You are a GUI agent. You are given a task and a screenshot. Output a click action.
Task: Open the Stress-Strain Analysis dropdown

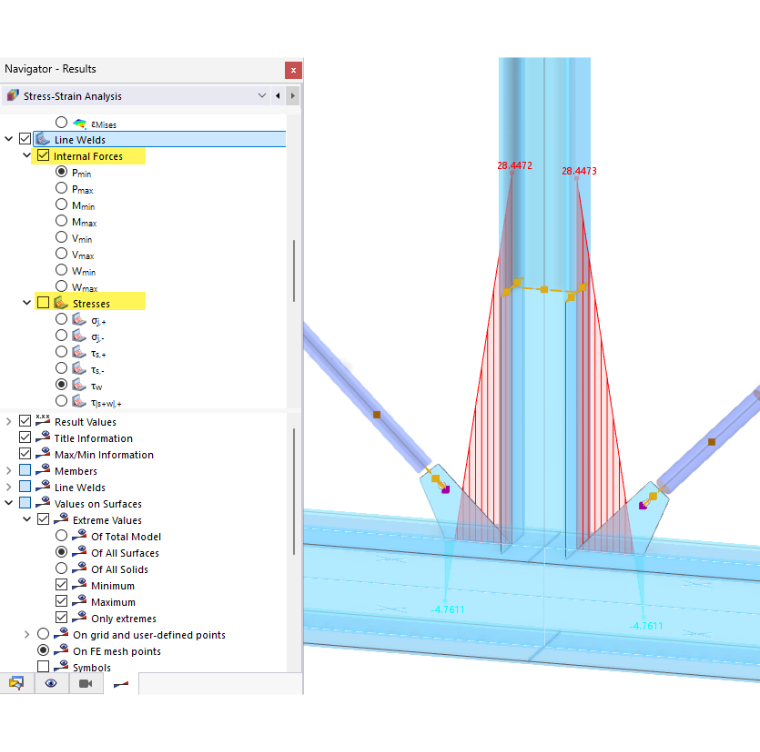click(x=262, y=96)
